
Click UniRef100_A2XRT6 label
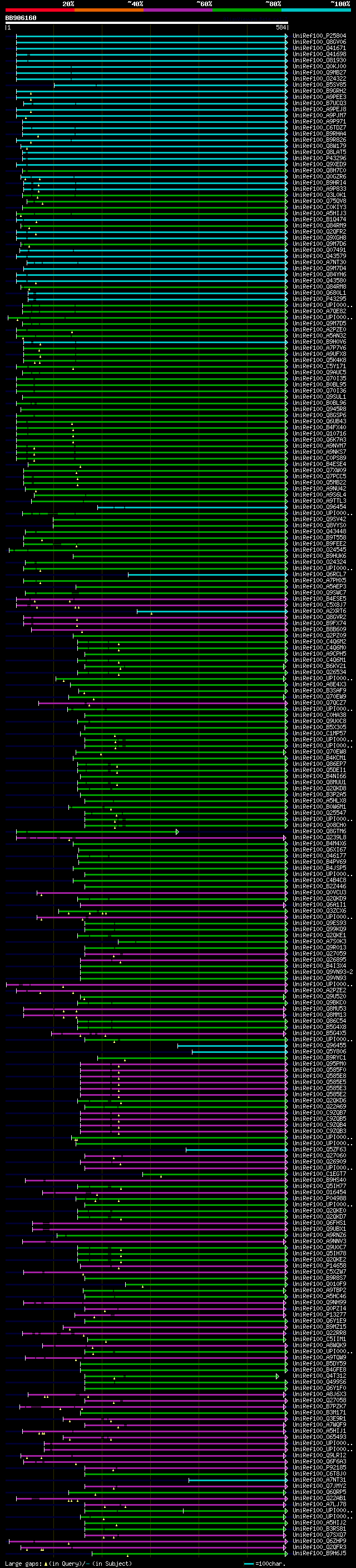(319, 611)
